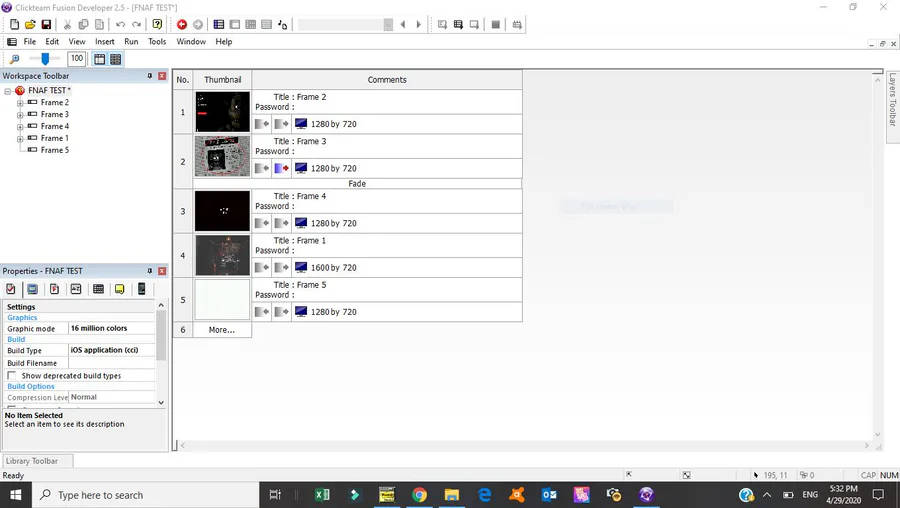Open the Event List Editor icon

266,24
